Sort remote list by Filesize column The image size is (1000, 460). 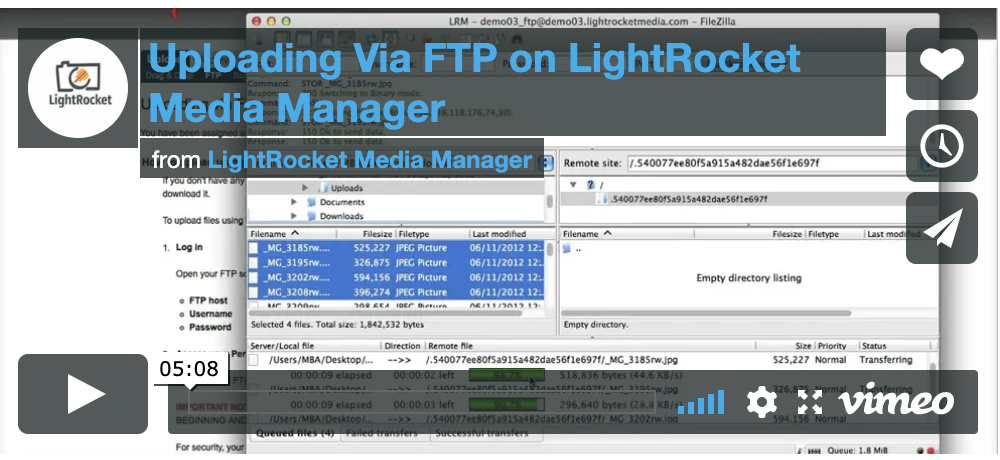coord(750,234)
